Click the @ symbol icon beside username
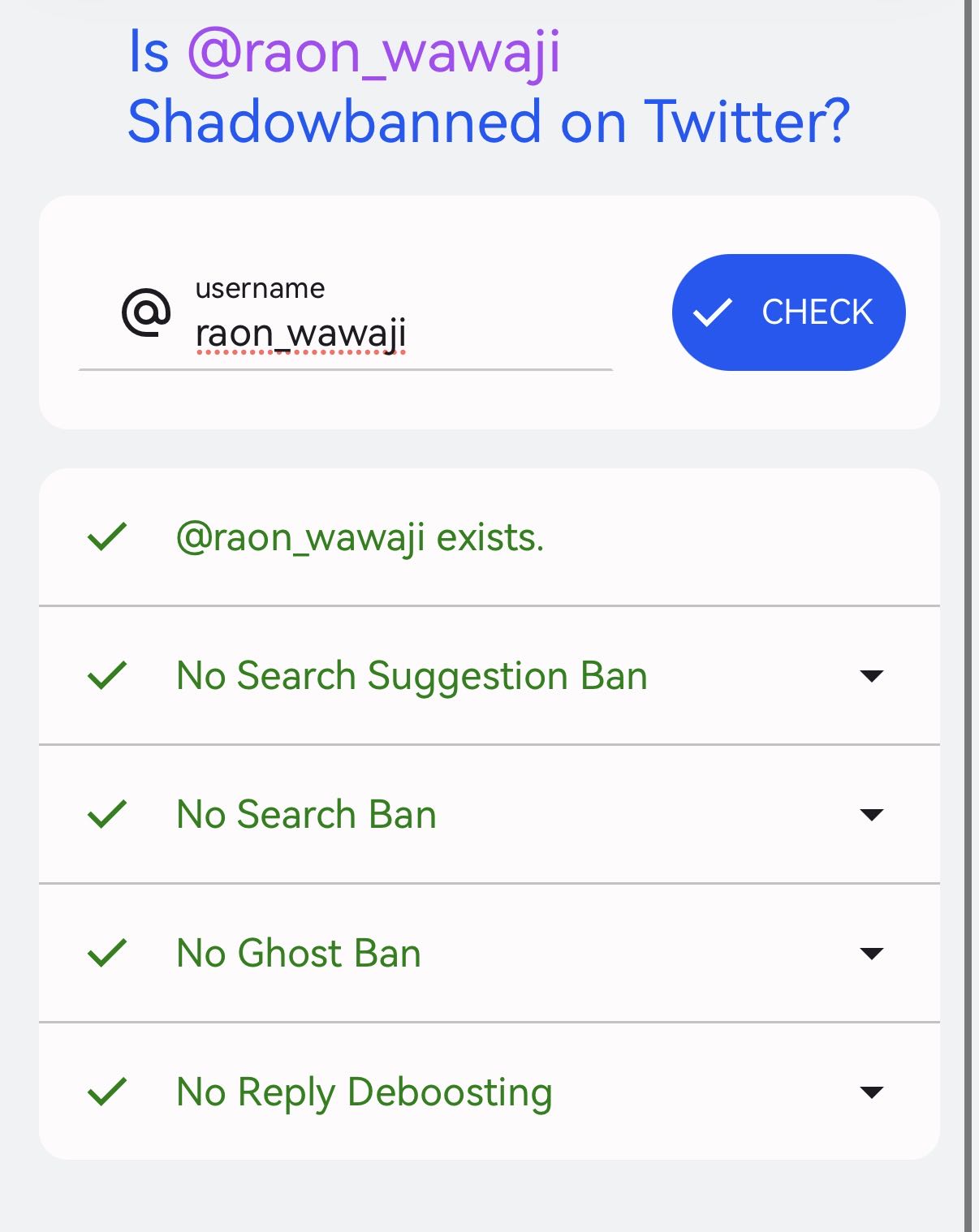Image resolution: width=979 pixels, height=1232 pixels. (146, 312)
